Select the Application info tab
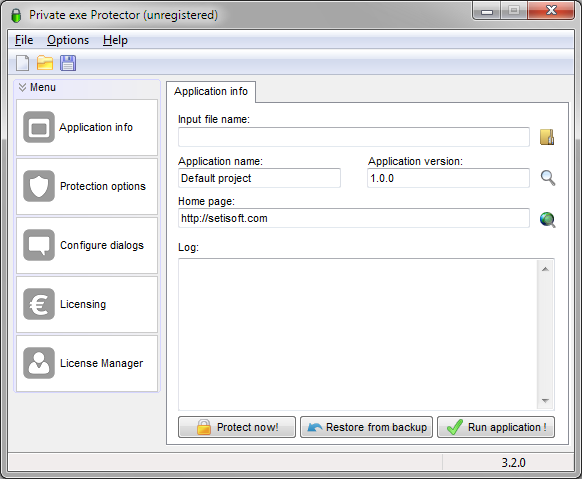Viewport: 582px width, 479px height. tap(211, 92)
